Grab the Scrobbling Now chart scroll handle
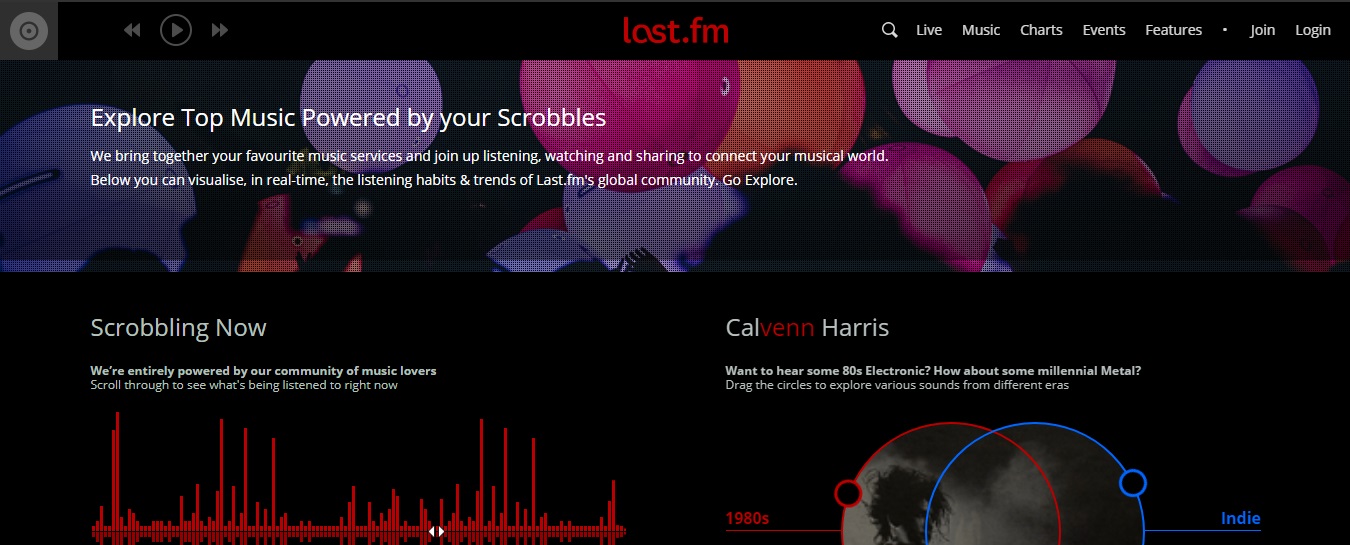The image size is (1350, 545). [436, 531]
